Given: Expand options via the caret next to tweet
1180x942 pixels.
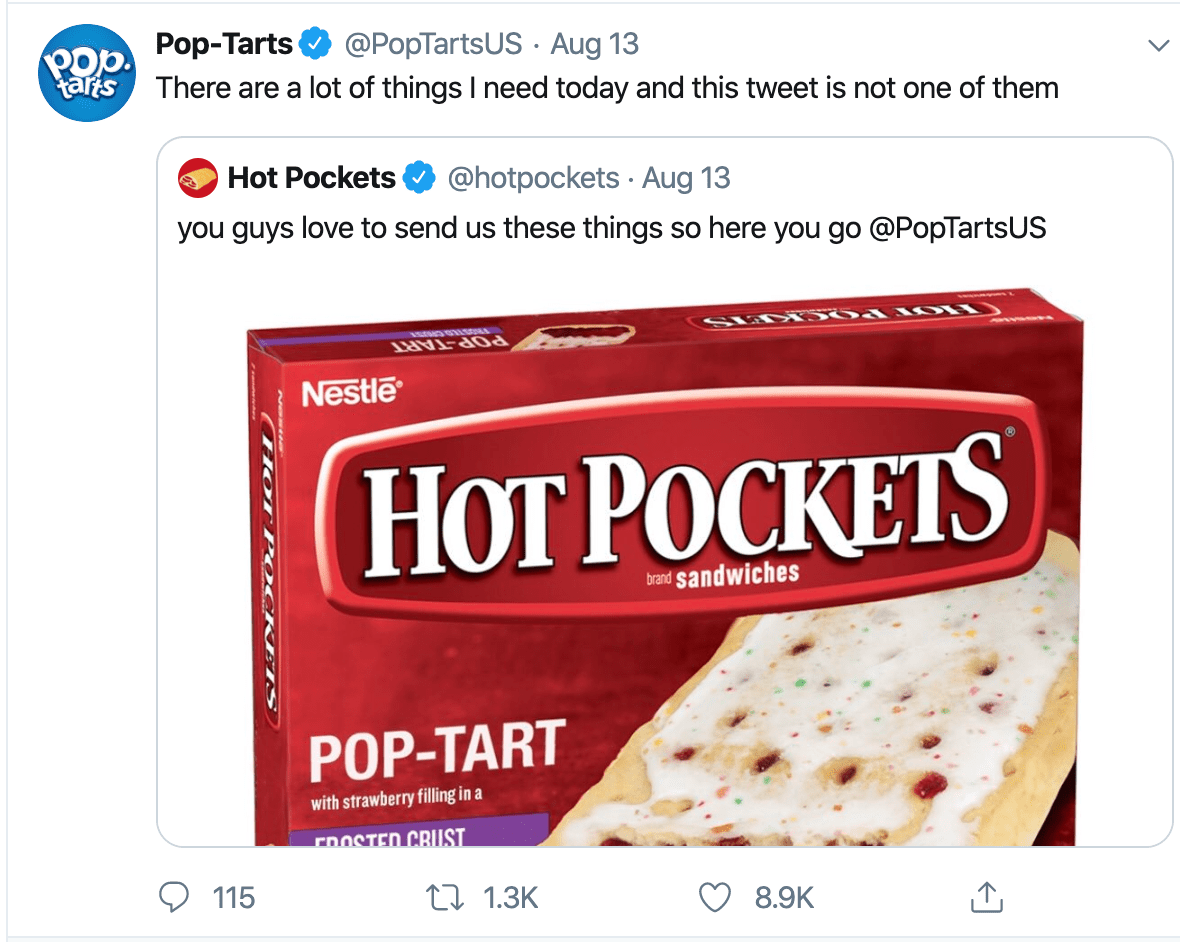Looking at the screenshot, I should [x=1158, y=44].
